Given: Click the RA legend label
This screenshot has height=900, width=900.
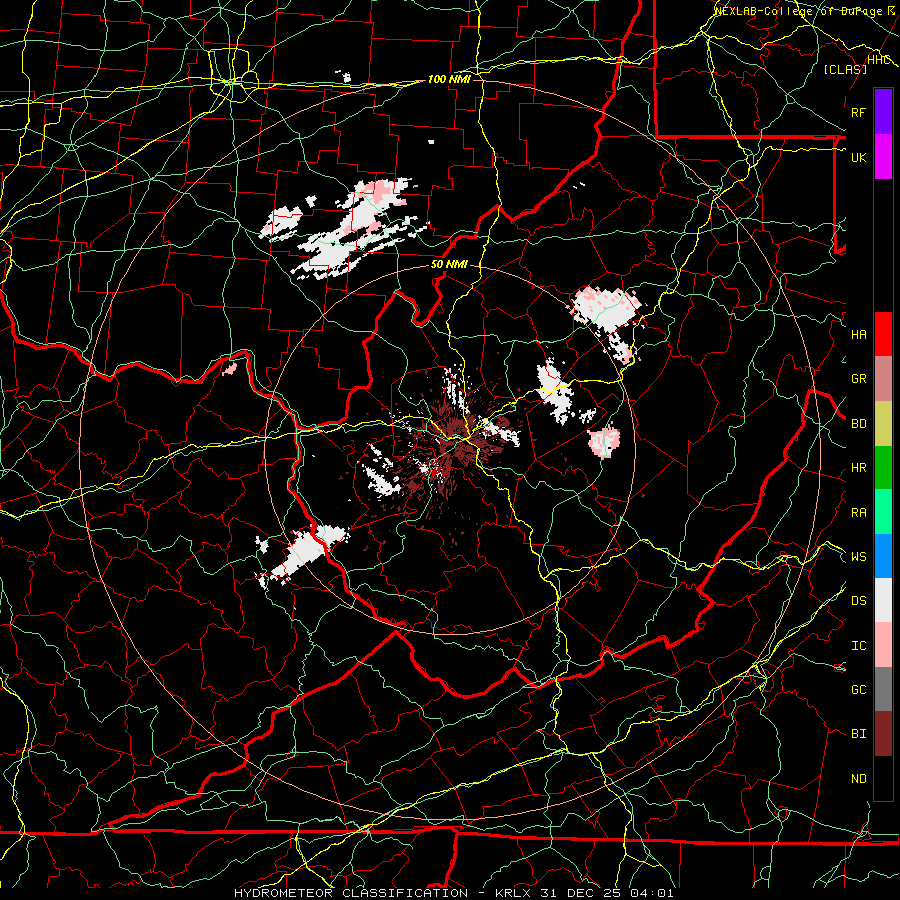Looking at the screenshot, I should [858, 513].
